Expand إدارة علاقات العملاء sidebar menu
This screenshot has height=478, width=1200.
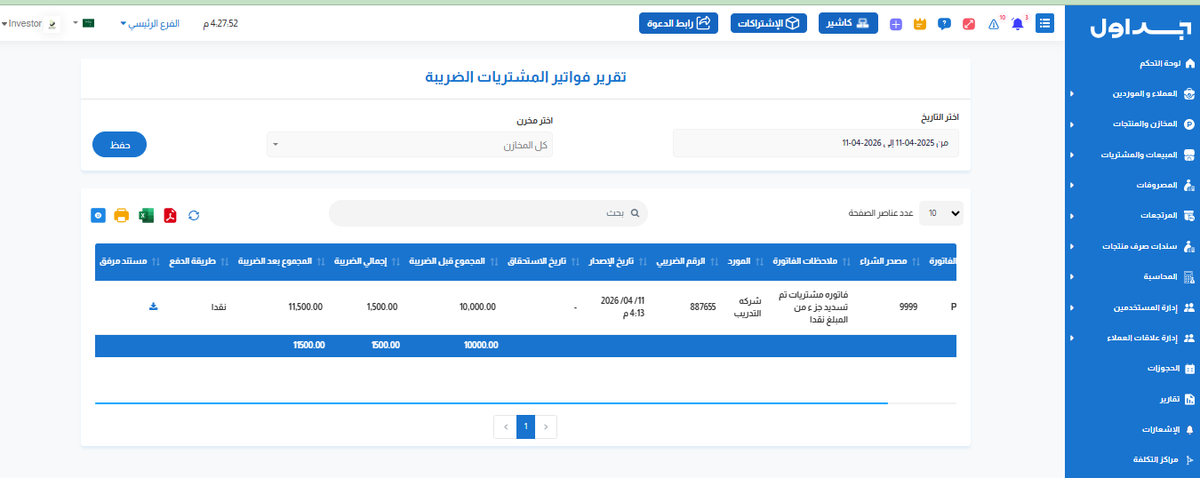coord(1132,338)
